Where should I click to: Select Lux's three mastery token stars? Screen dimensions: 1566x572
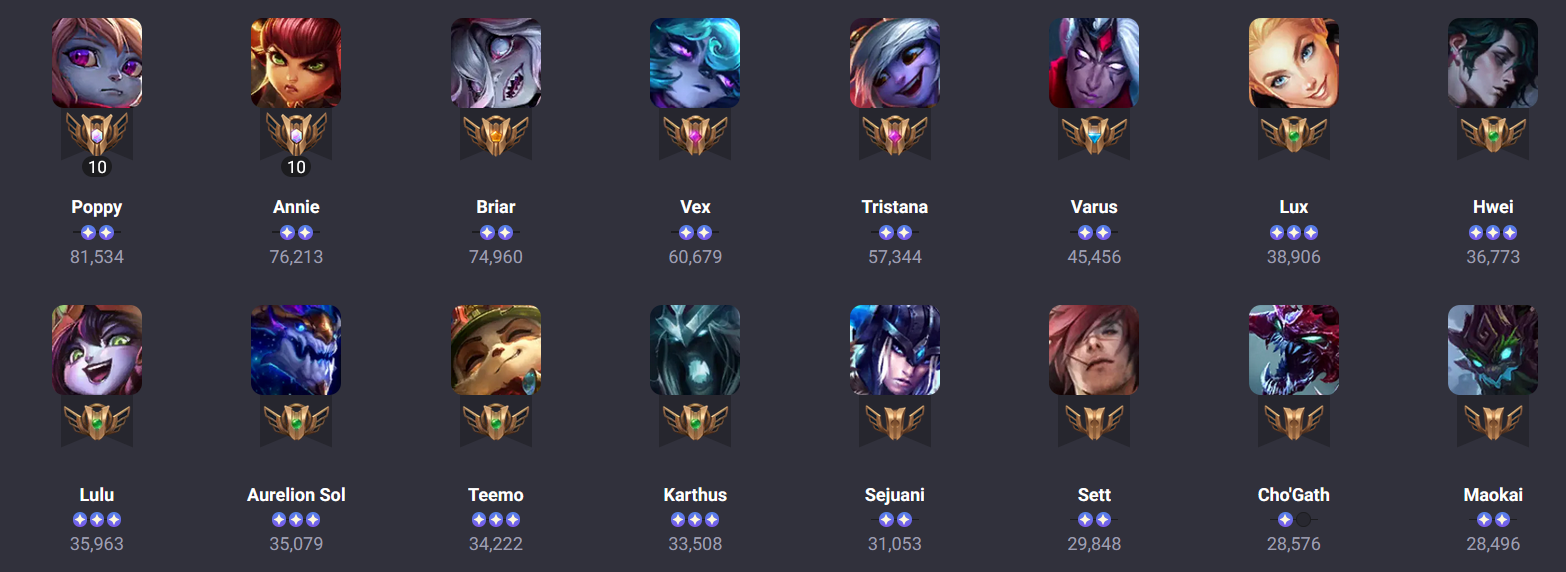pyautogui.click(x=1294, y=233)
